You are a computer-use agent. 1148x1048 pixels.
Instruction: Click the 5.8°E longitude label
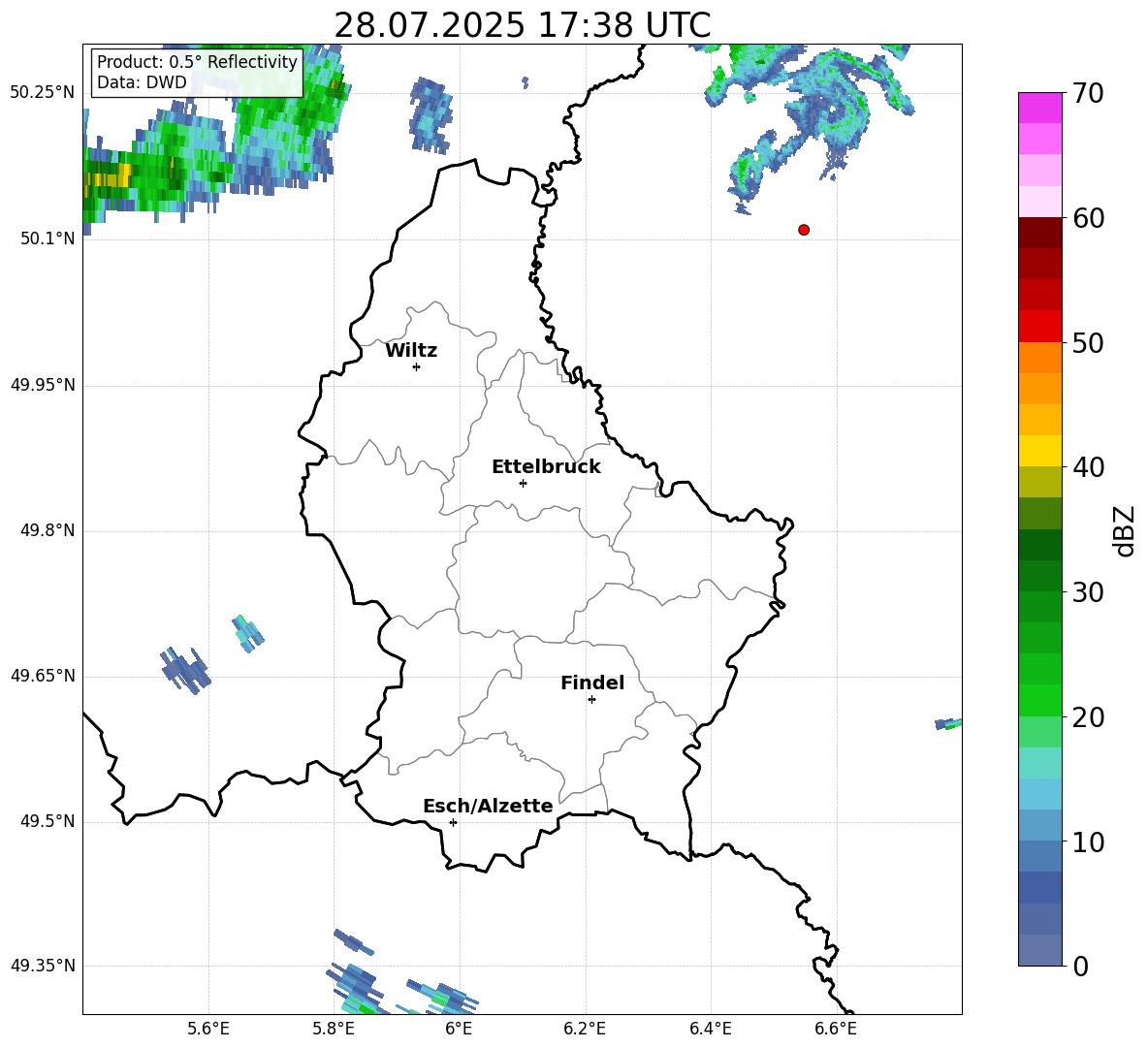click(334, 1029)
